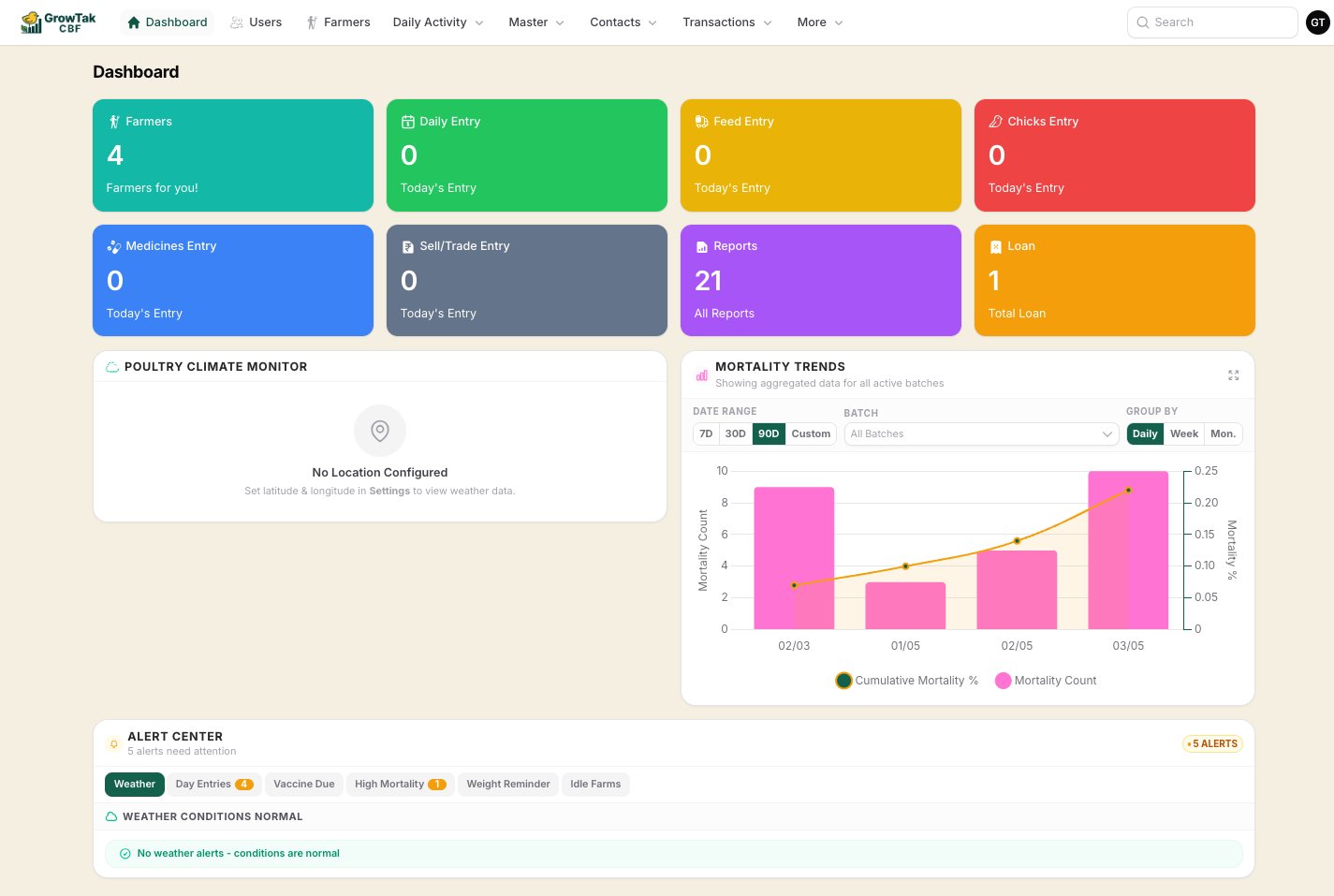The height and width of the screenshot is (896, 1334).
Task: Click the Loan card icon
Action: coord(996,247)
